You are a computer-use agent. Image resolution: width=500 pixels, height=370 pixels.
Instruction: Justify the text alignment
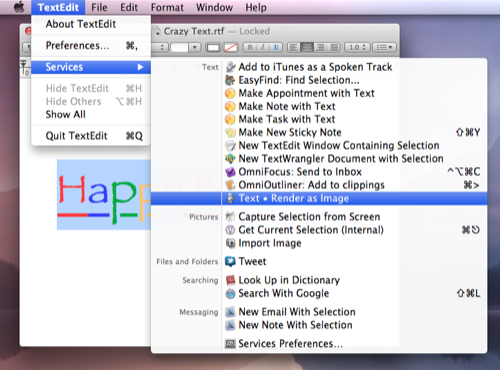pos(333,47)
